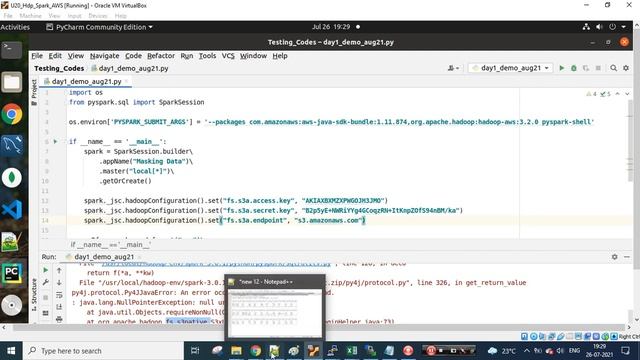The width and height of the screenshot is (640, 360).
Task: Open the disc icon in the Ubuntu dock
Action: click(x=12, y=305)
